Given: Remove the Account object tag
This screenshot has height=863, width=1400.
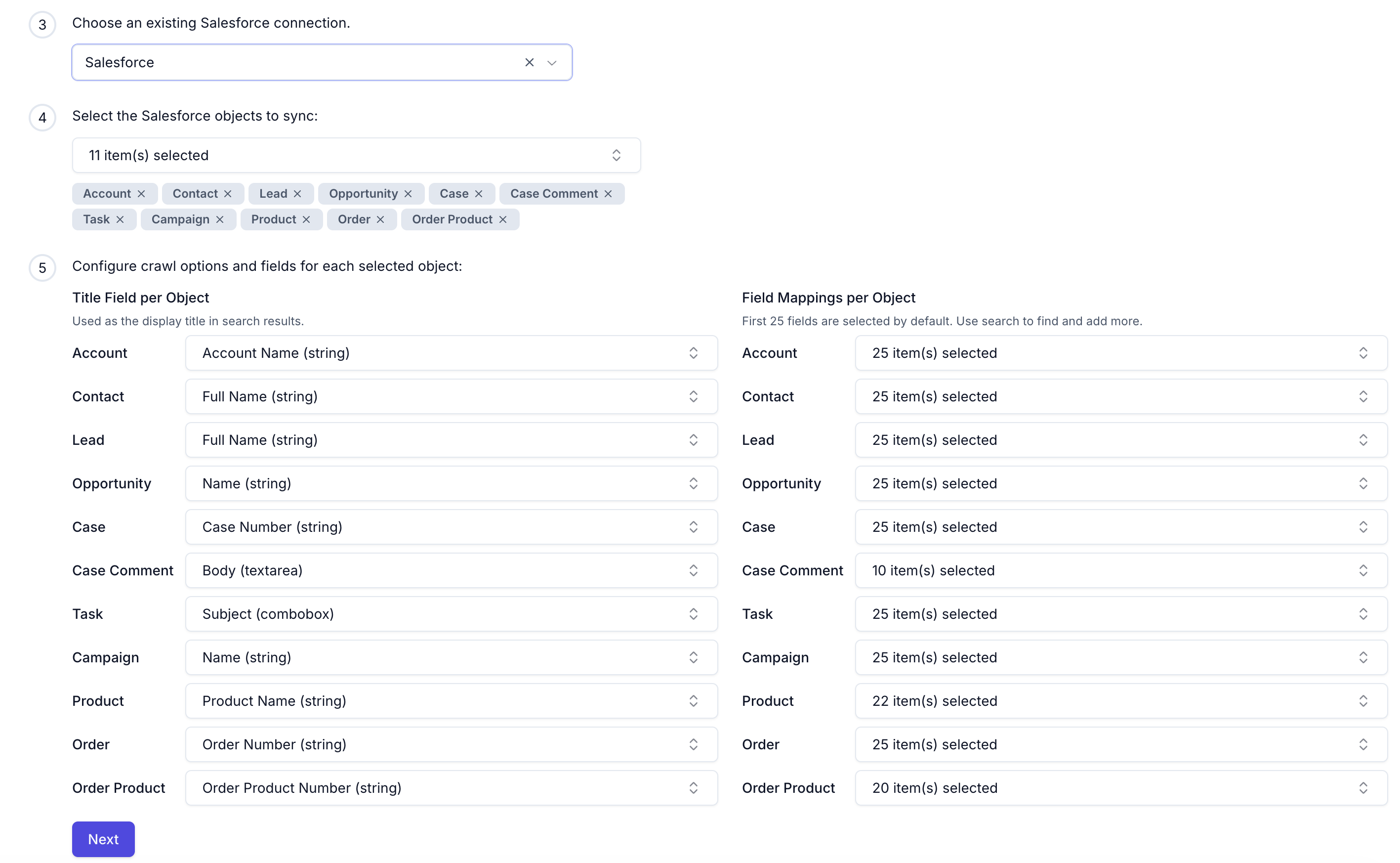Looking at the screenshot, I should pos(141,193).
